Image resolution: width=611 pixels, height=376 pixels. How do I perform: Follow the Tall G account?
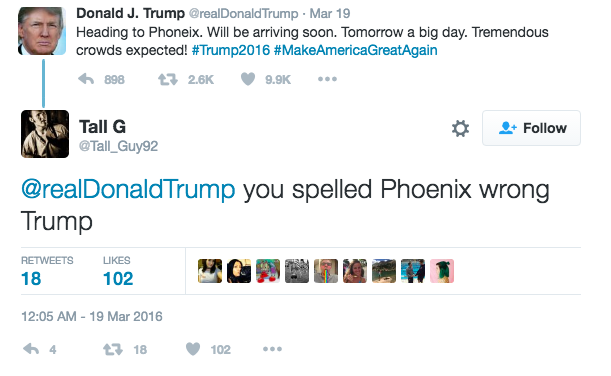click(x=532, y=128)
